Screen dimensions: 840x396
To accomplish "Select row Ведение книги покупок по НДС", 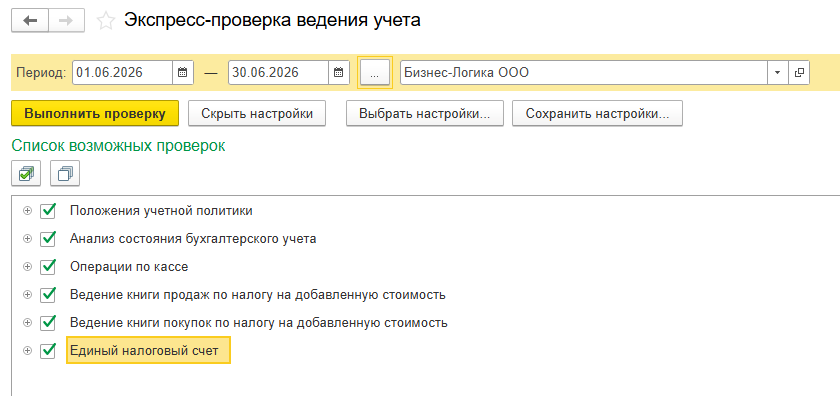I will [259, 323].
